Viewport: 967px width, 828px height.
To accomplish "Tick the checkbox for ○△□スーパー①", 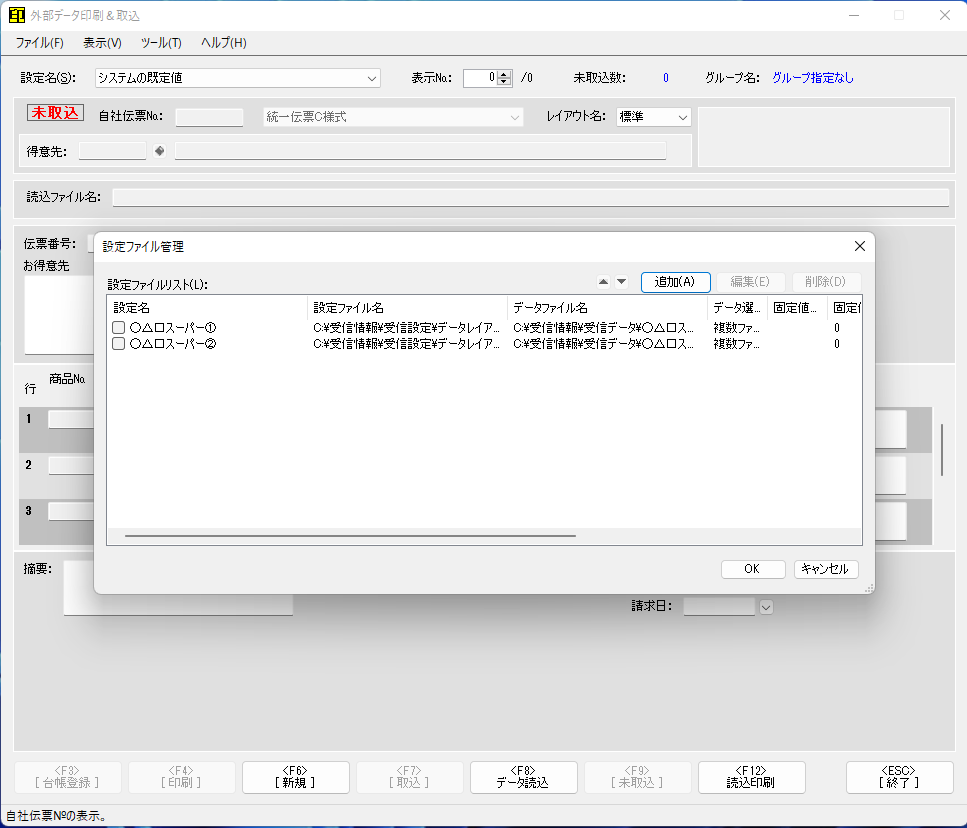I will (x=118, y=327).
